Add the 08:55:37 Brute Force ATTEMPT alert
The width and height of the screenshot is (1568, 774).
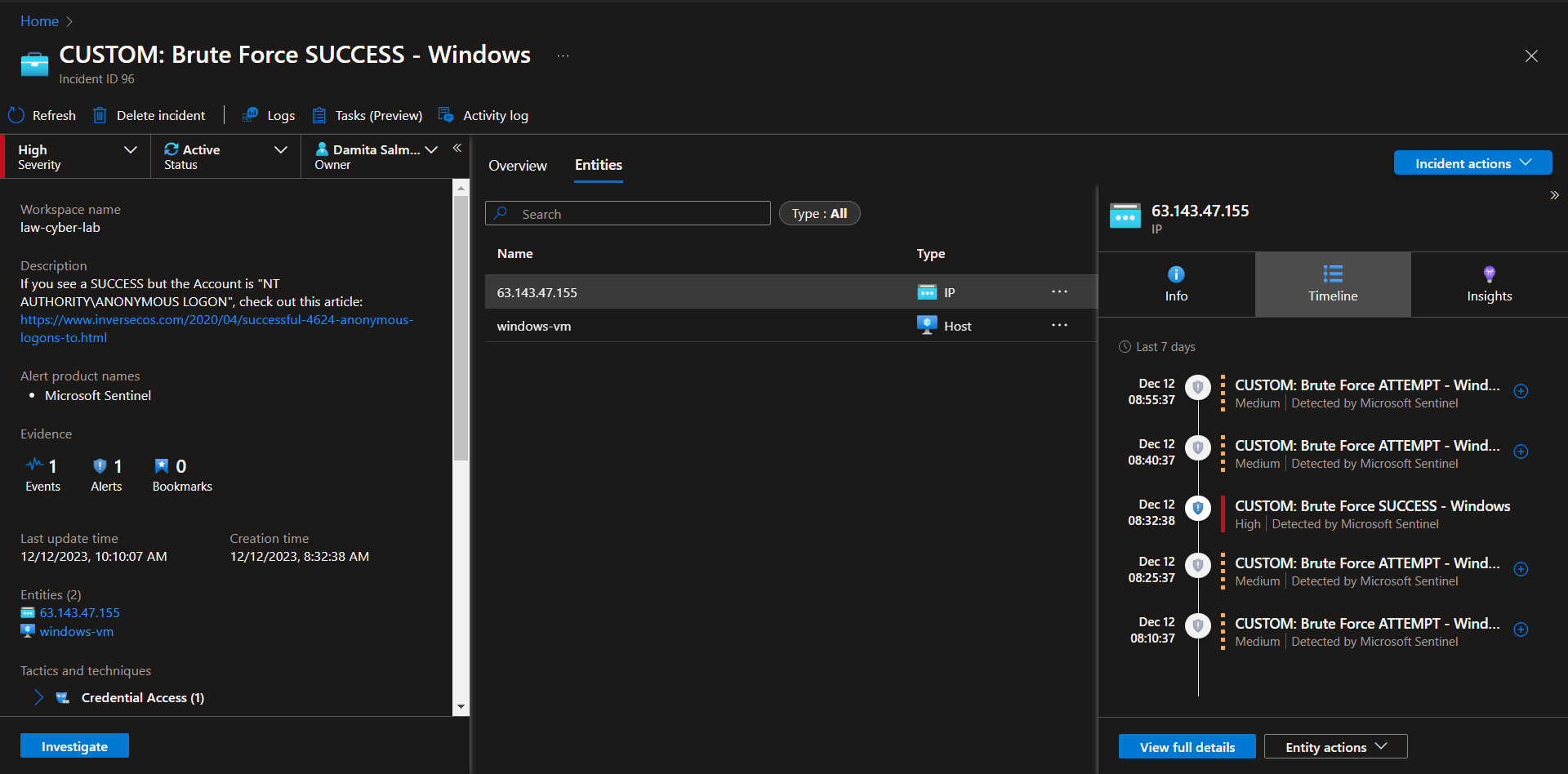[x=1521, y=391]
